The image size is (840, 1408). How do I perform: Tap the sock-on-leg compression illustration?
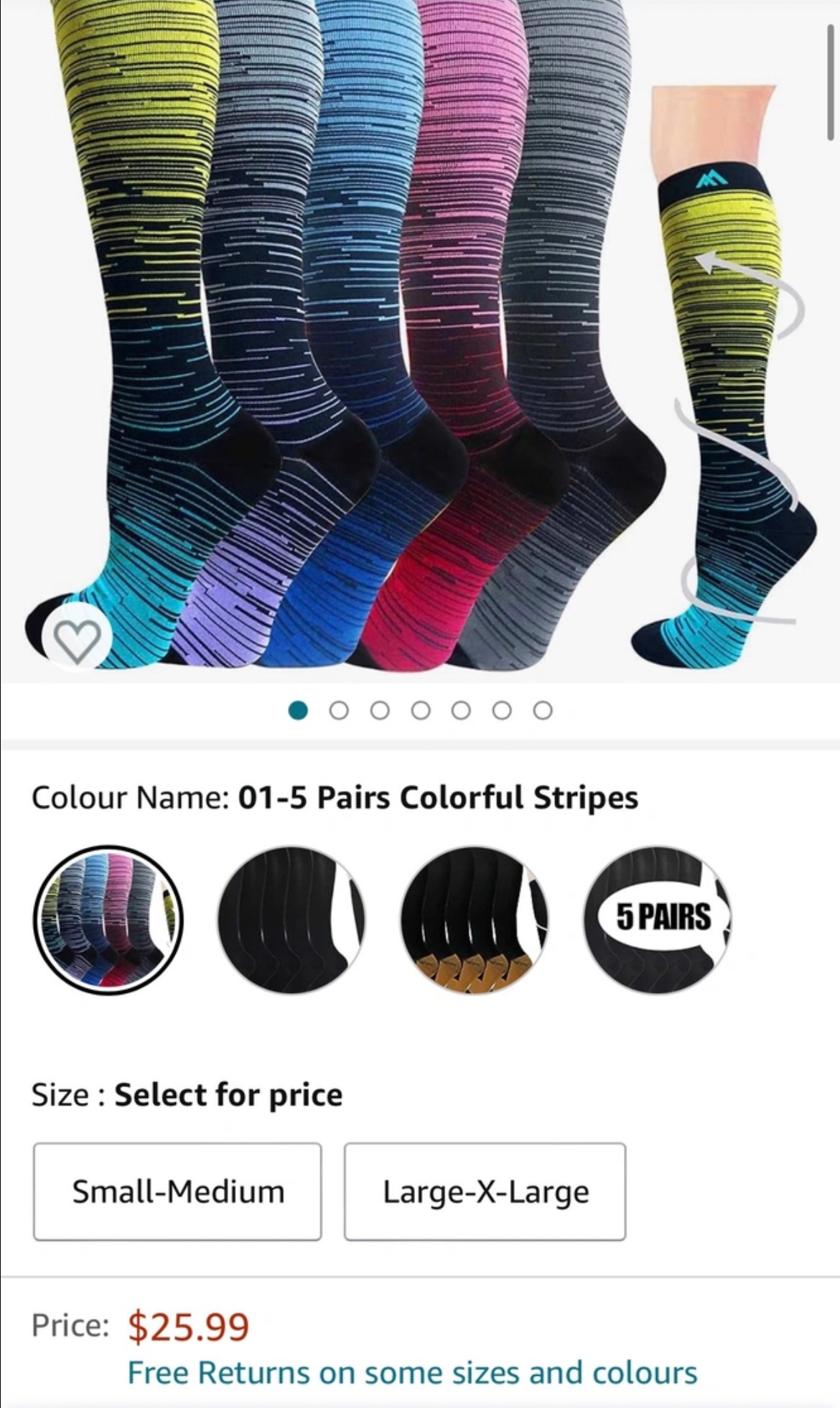coord(725,373)
